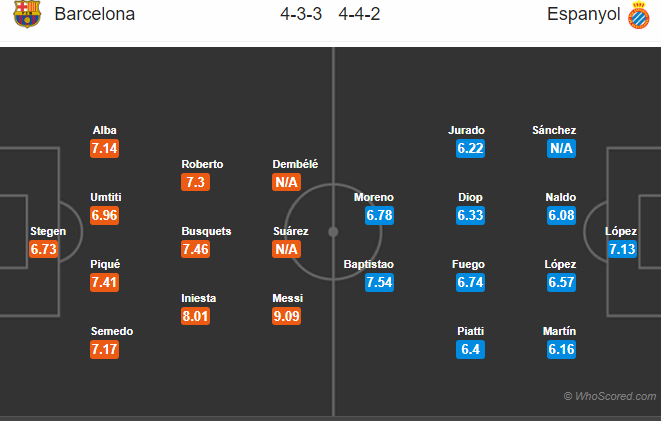This screenshot has width=661, height=421.
Task: Select Piqué's 7.41 rating badge
Action: coord(105,282)
